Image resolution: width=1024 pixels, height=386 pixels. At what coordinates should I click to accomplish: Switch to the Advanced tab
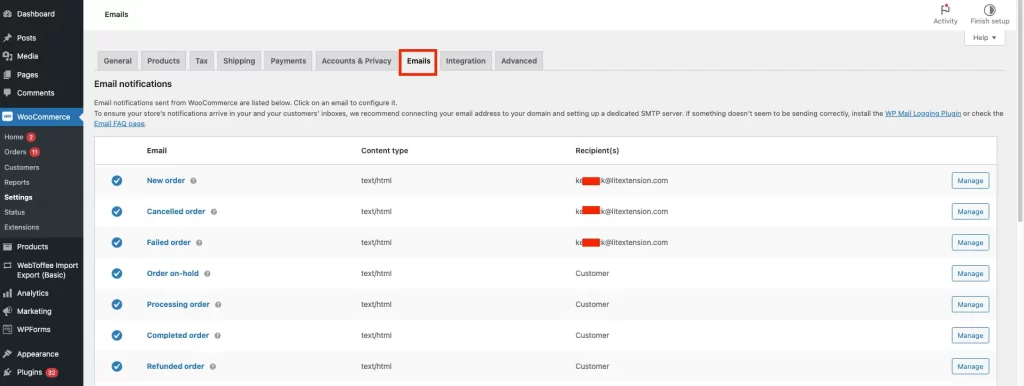[x=519, y=61]
